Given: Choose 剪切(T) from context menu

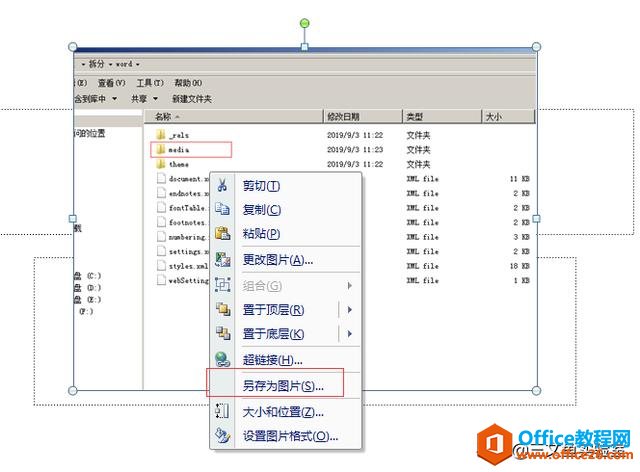Looking at the screenshot, I should coord(261,186).
